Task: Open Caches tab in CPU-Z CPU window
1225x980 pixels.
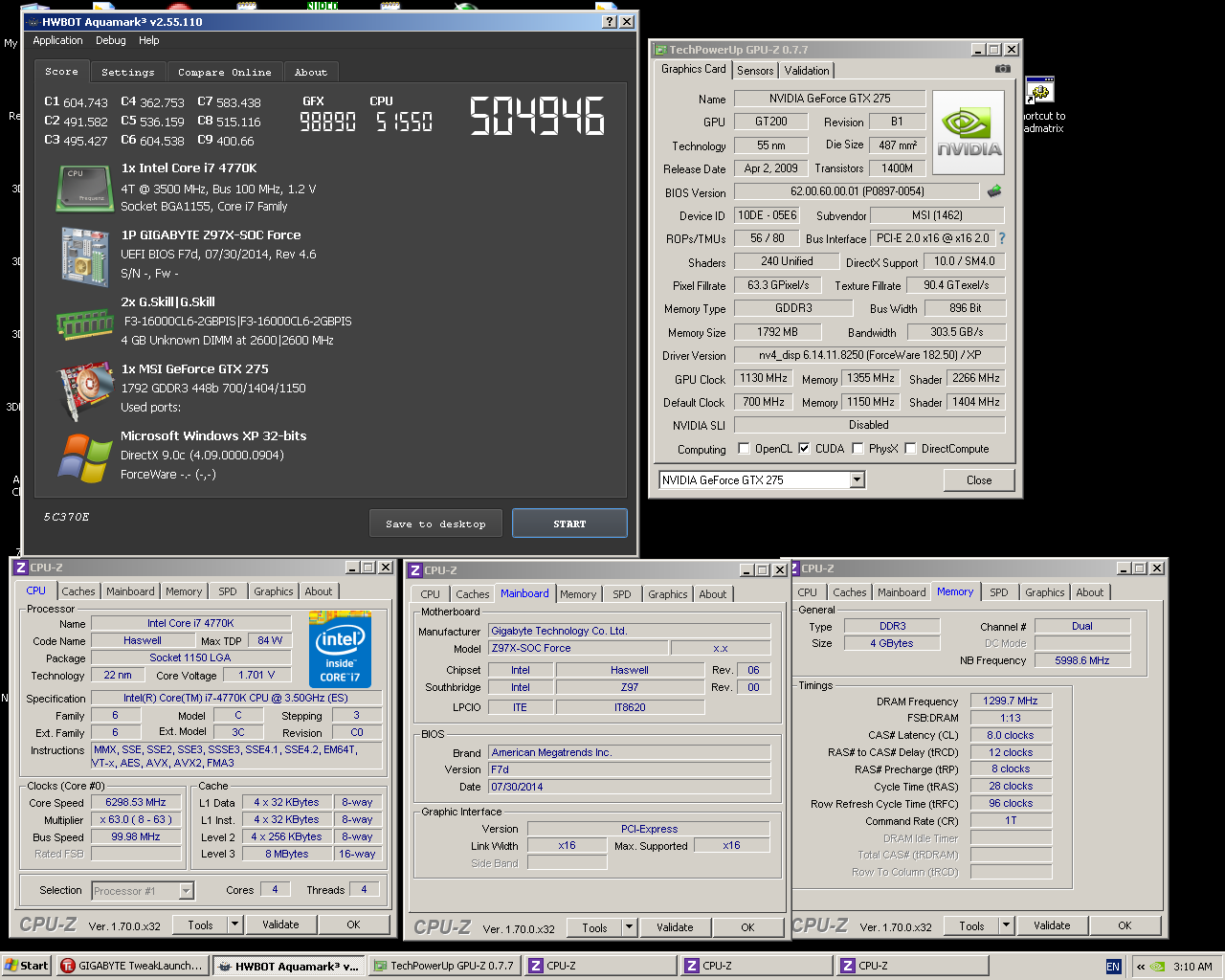Action: [x=78, y=591]
